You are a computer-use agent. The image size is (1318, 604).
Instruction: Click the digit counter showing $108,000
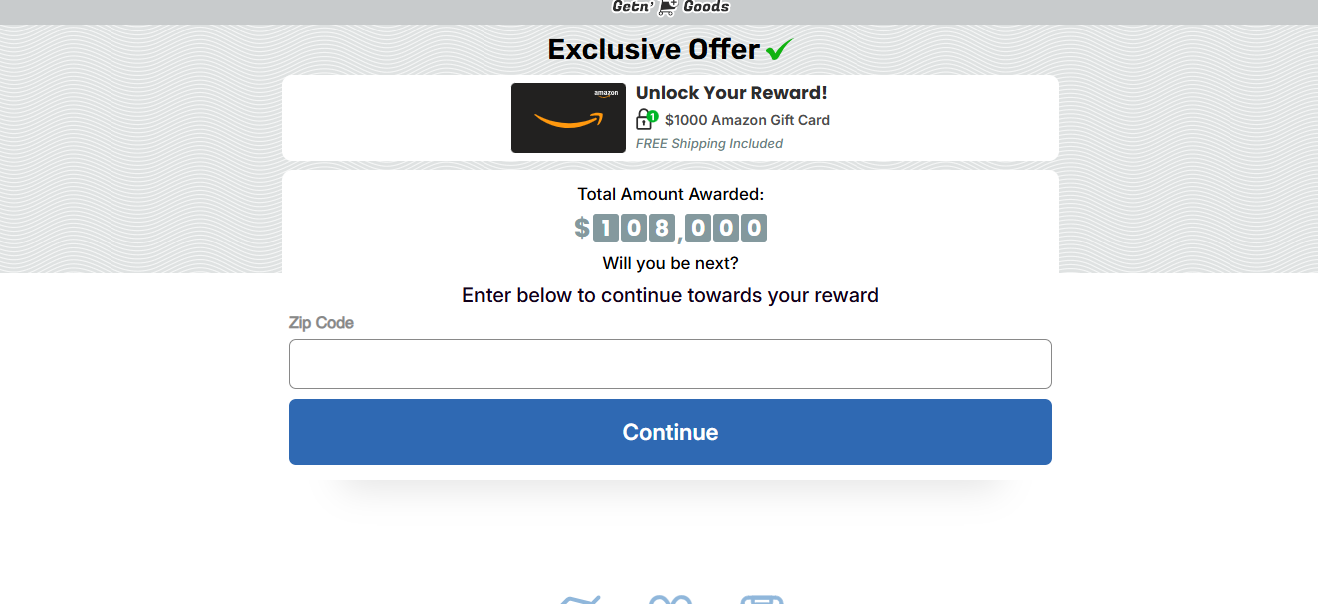coord(670,228)
